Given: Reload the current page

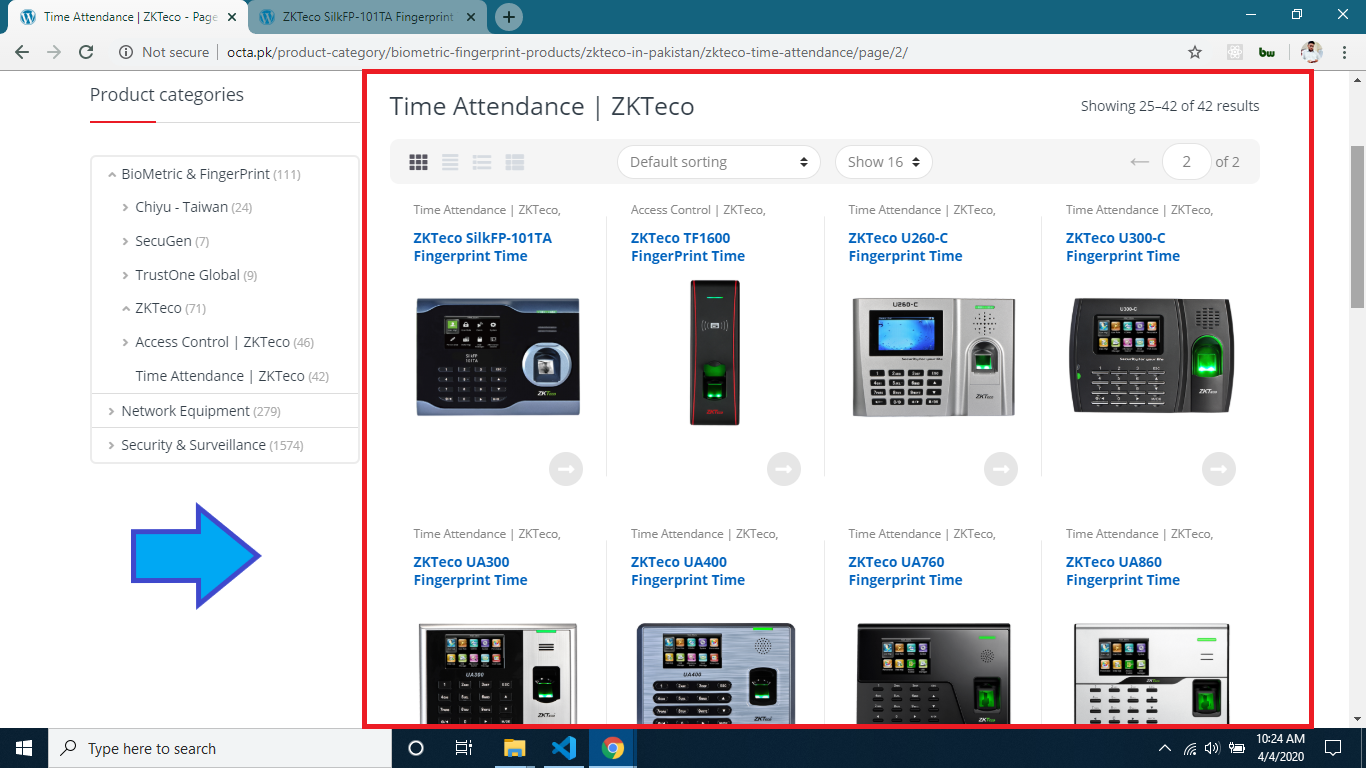Looking at the screenshot, I should [86, 52].
